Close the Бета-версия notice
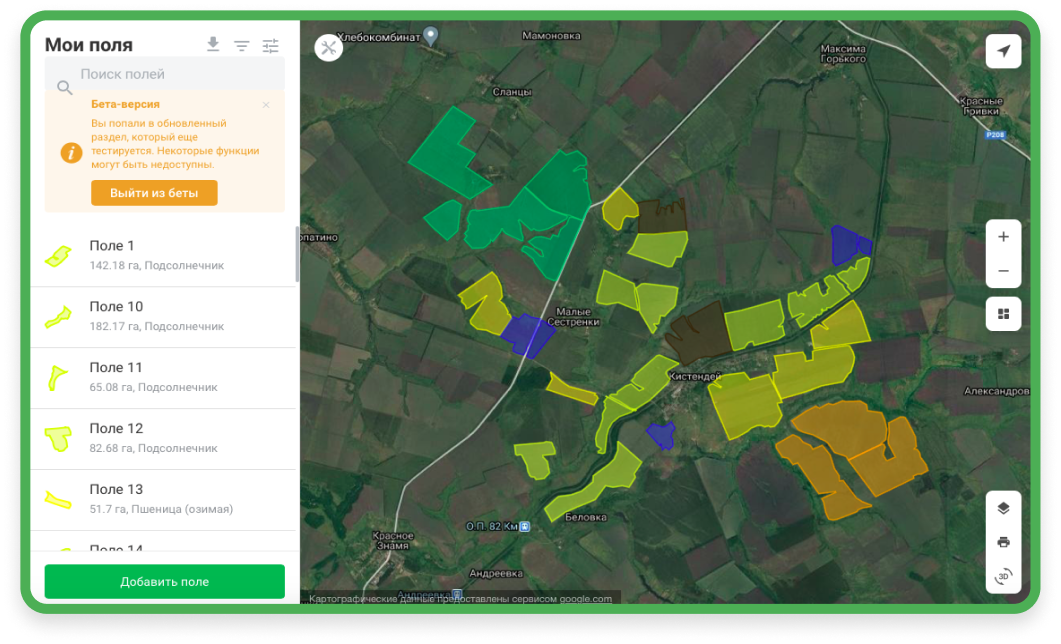The image size is (1061, 644). point(266,105)
